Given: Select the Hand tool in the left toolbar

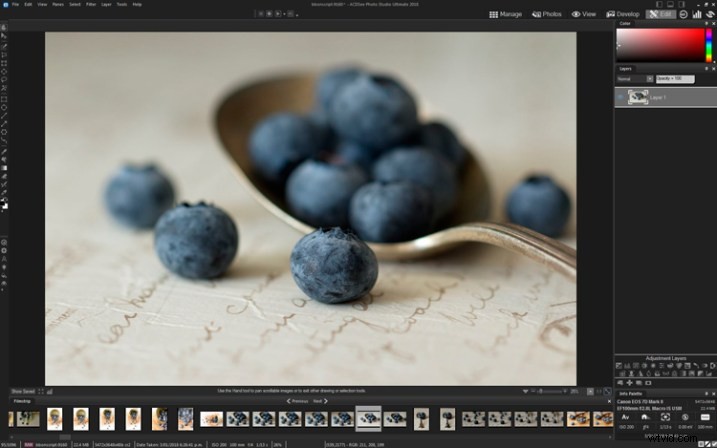Looking at the screenshot, I should point(4,27).
